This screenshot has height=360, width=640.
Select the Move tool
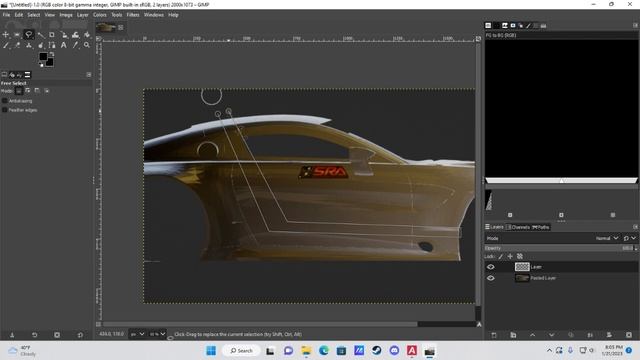6,35
